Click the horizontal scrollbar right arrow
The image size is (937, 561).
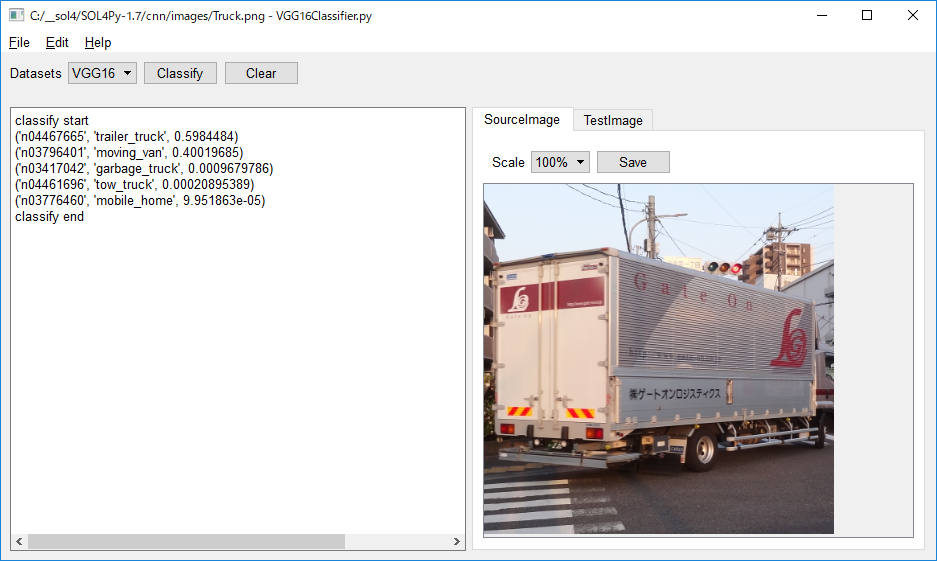click(457, 541)
